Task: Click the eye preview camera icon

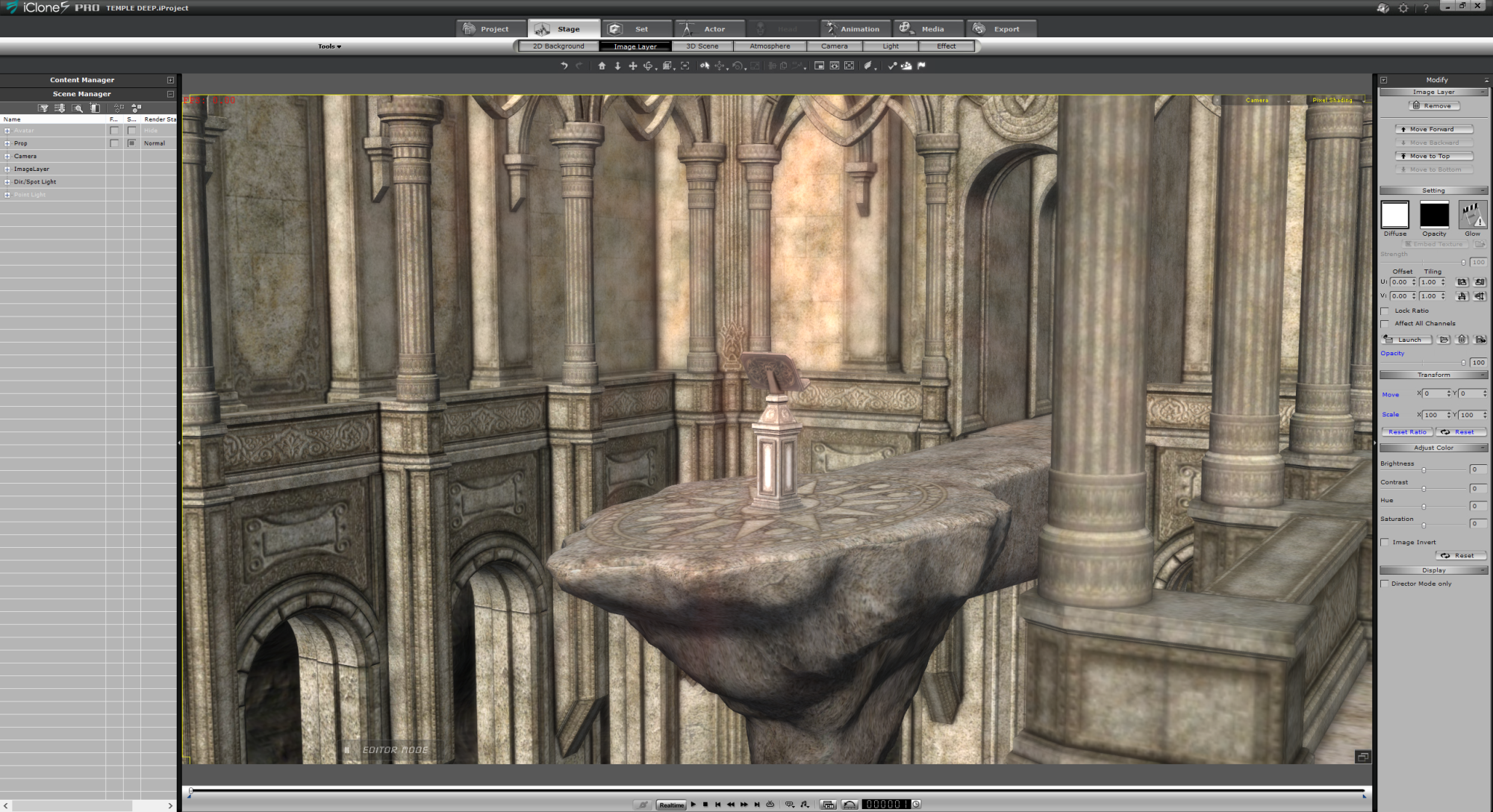Action: click(x=835, y=66)
